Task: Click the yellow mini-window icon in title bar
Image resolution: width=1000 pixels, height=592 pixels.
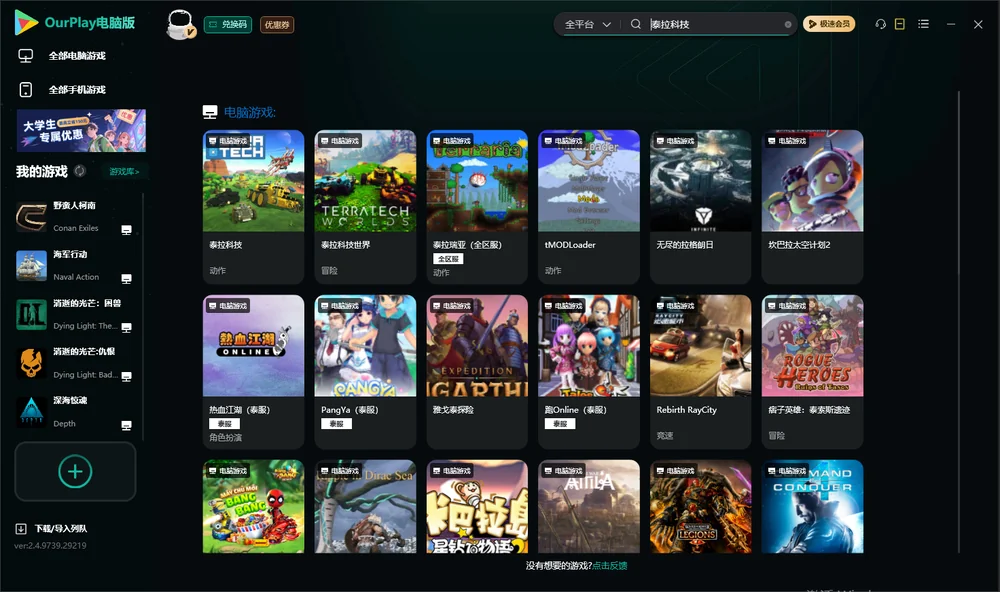Action: coord(900,24)
